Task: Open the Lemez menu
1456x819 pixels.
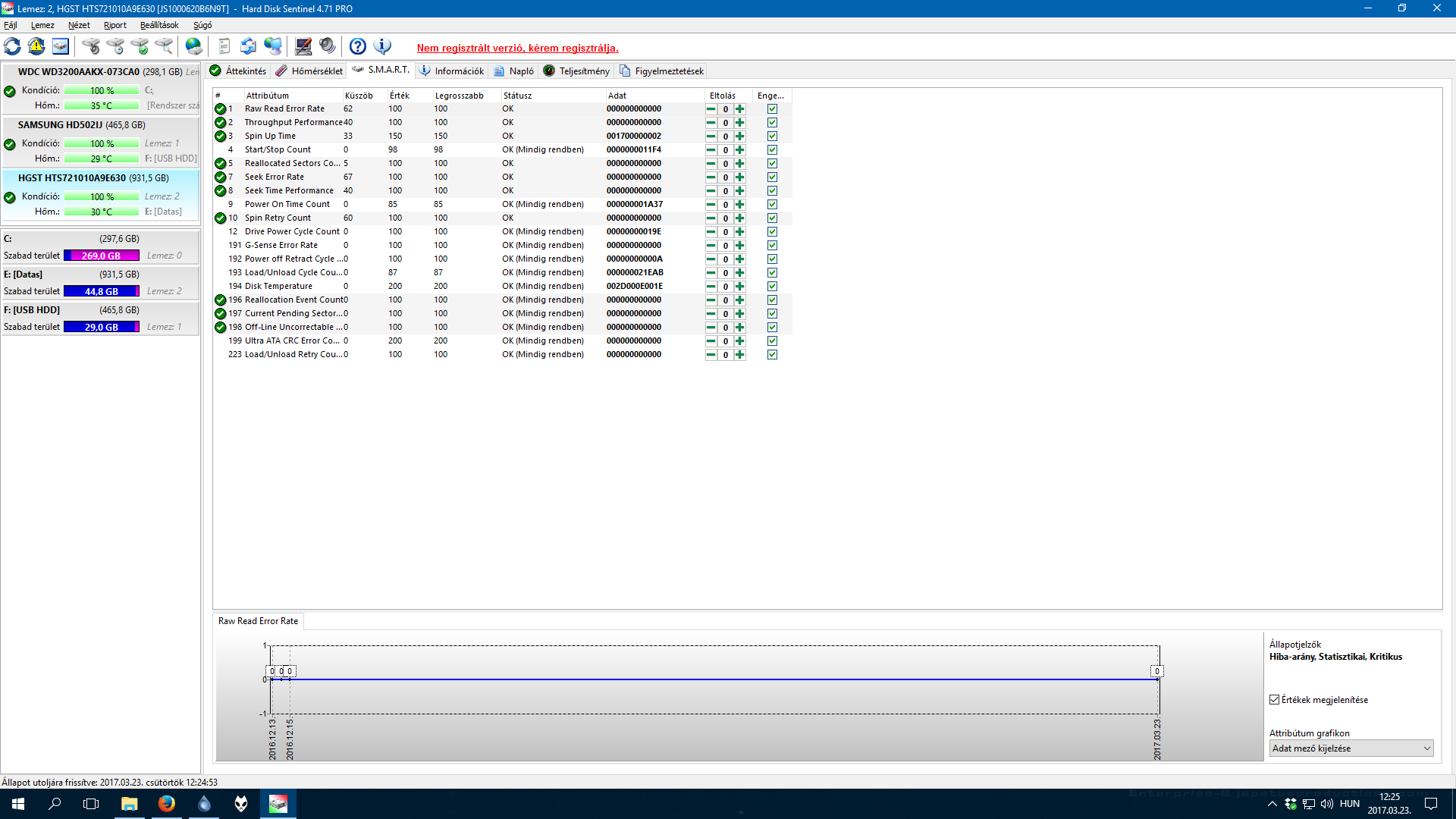Action: coord(42,25)
